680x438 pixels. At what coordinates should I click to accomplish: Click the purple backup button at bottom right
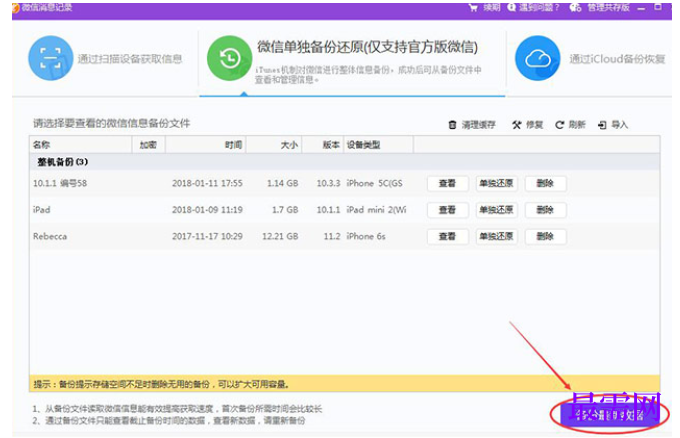coord(610,415)
